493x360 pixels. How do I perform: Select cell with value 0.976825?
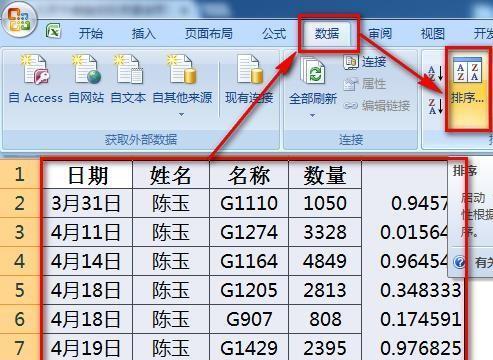[x=413, y=347]
